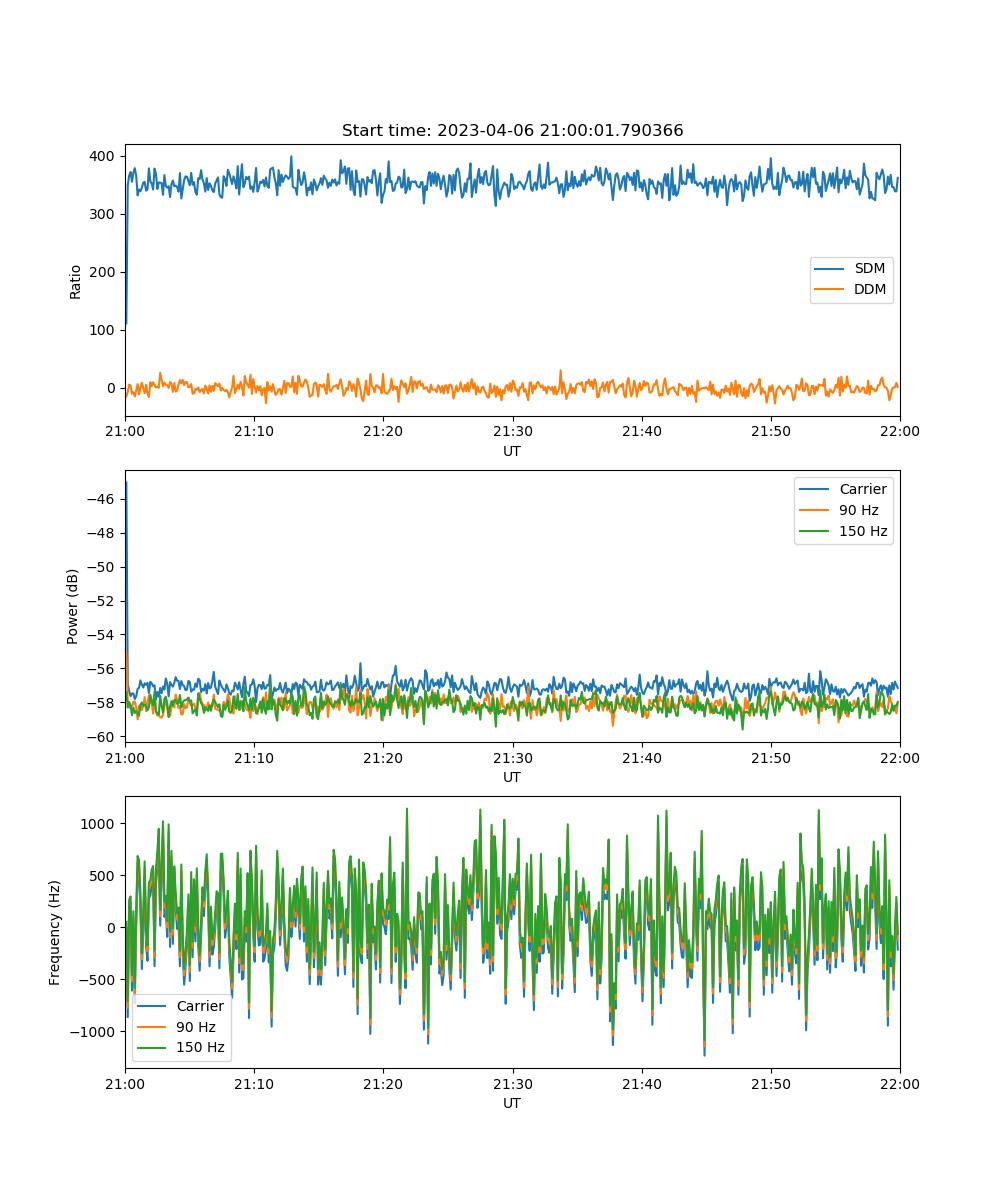1000x1200 pixels.
Task: Click the Ratio y-axis label
Action: pyautogui.click(x=76, y=281)
